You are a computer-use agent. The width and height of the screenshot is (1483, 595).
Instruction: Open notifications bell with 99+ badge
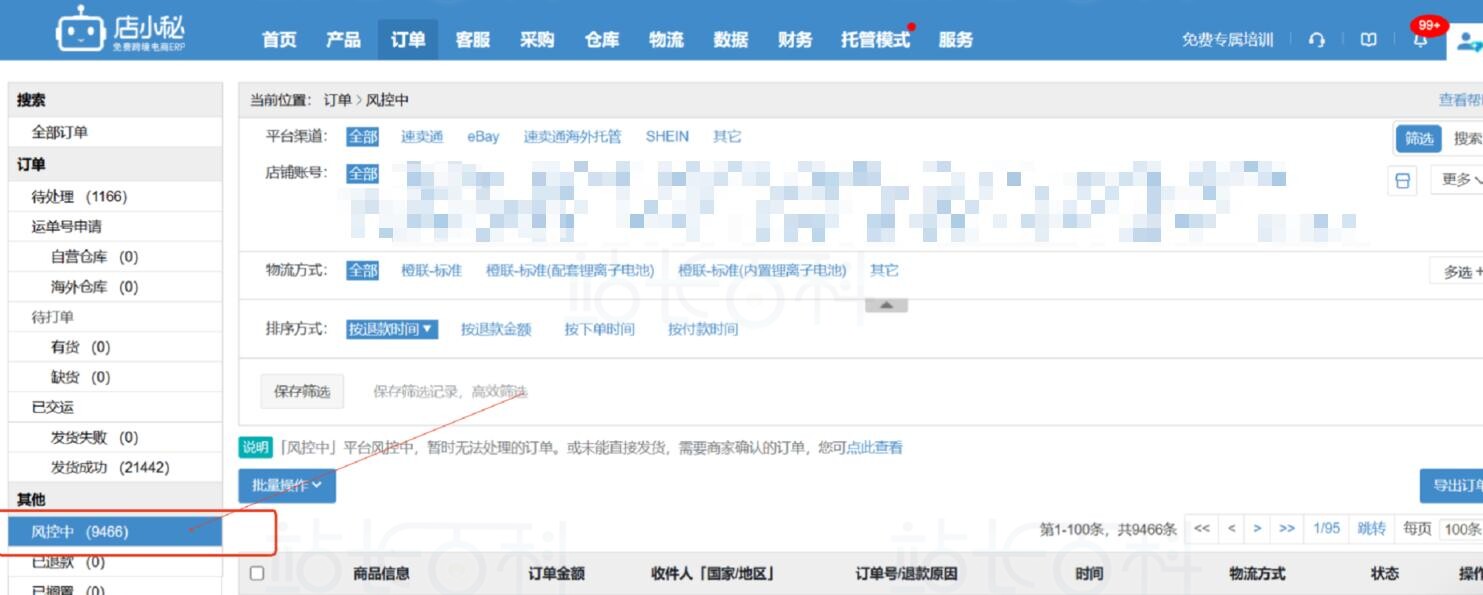pos(1420,40)
